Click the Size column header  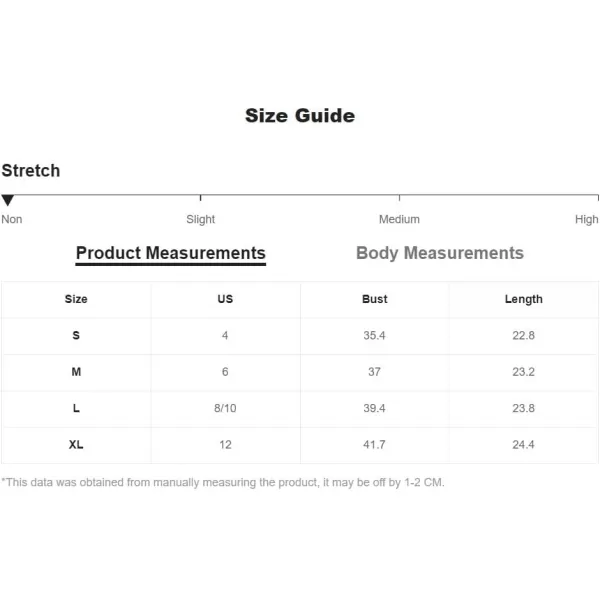(76, 299)
